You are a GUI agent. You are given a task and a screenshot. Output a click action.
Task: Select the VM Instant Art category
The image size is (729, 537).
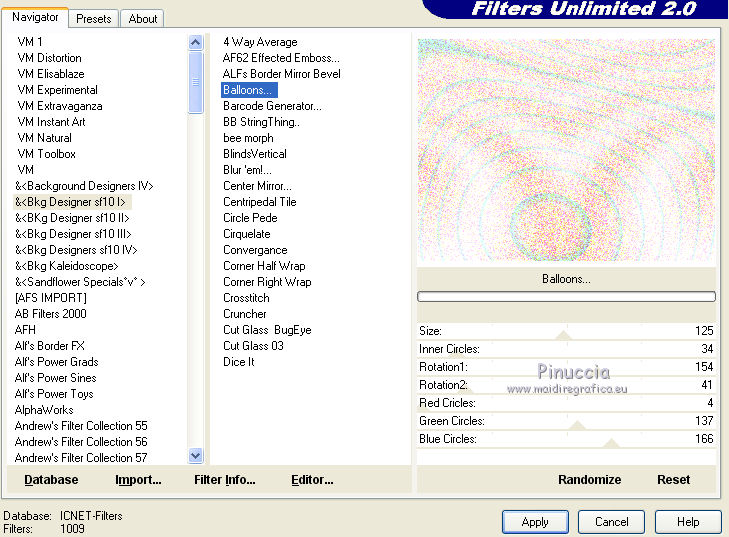tap(51, 122)
